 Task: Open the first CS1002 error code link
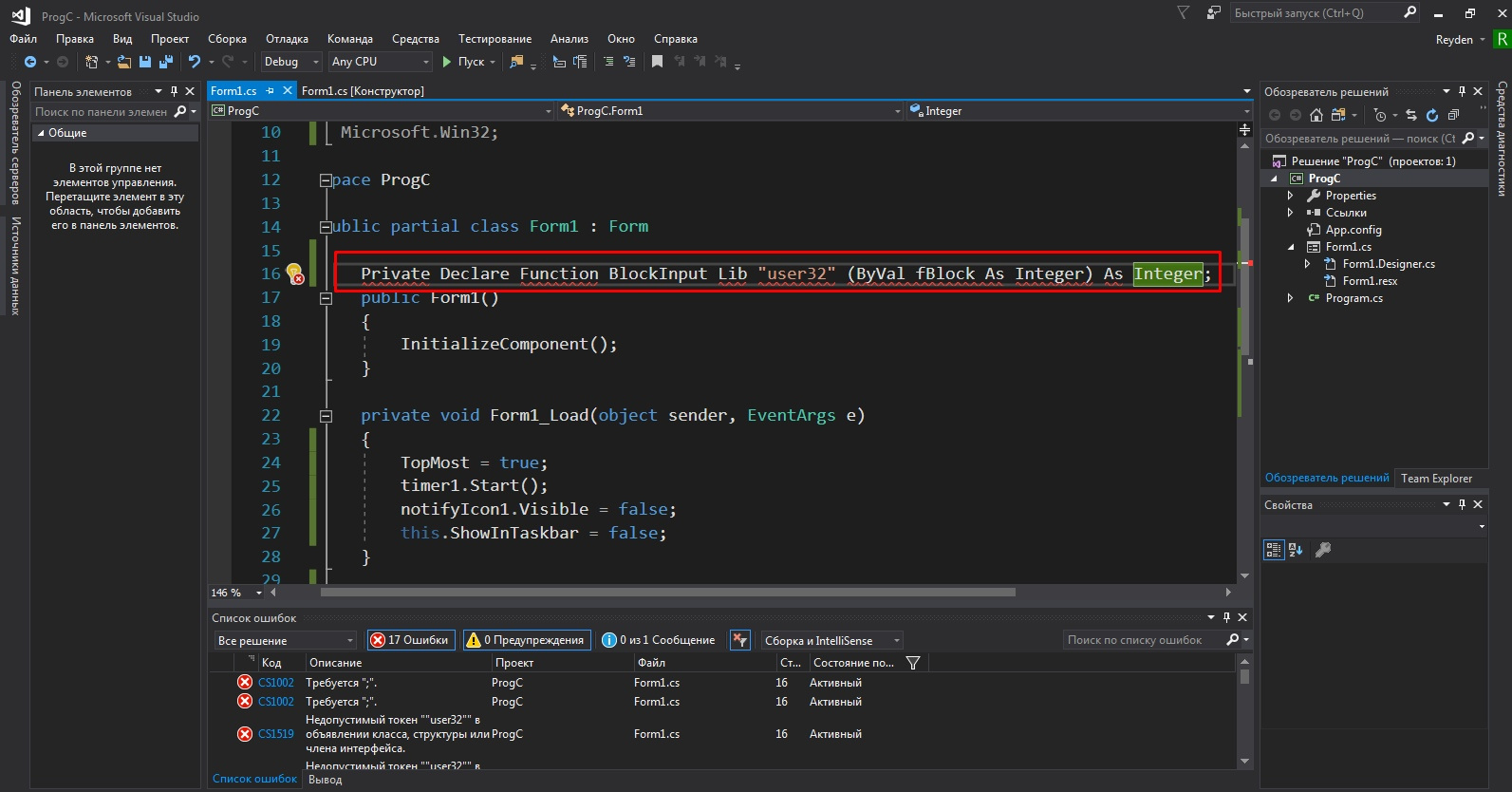(x=276, y=683)
